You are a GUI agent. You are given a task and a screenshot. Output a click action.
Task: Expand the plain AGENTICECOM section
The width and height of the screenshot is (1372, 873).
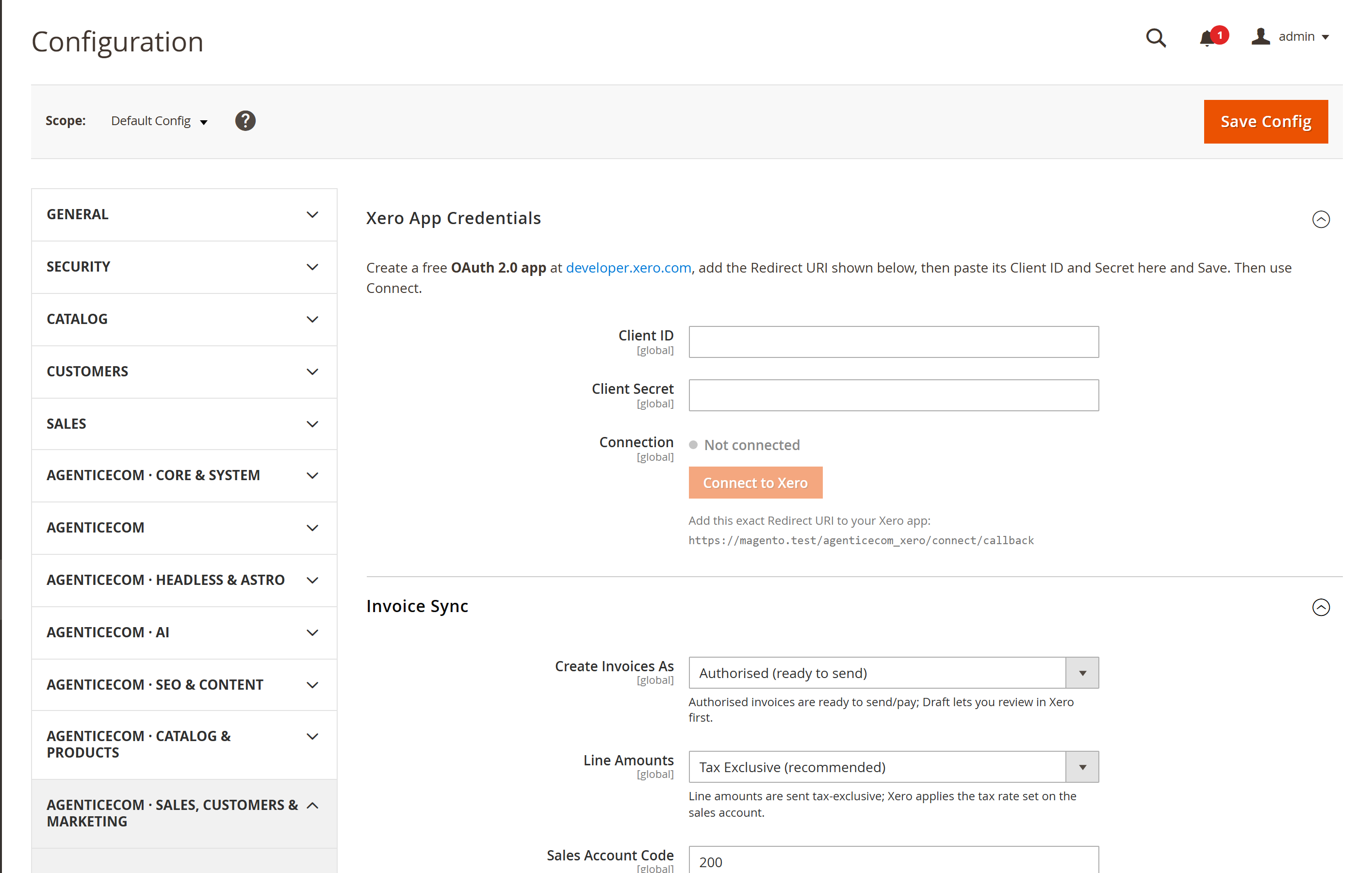point(184,528)
